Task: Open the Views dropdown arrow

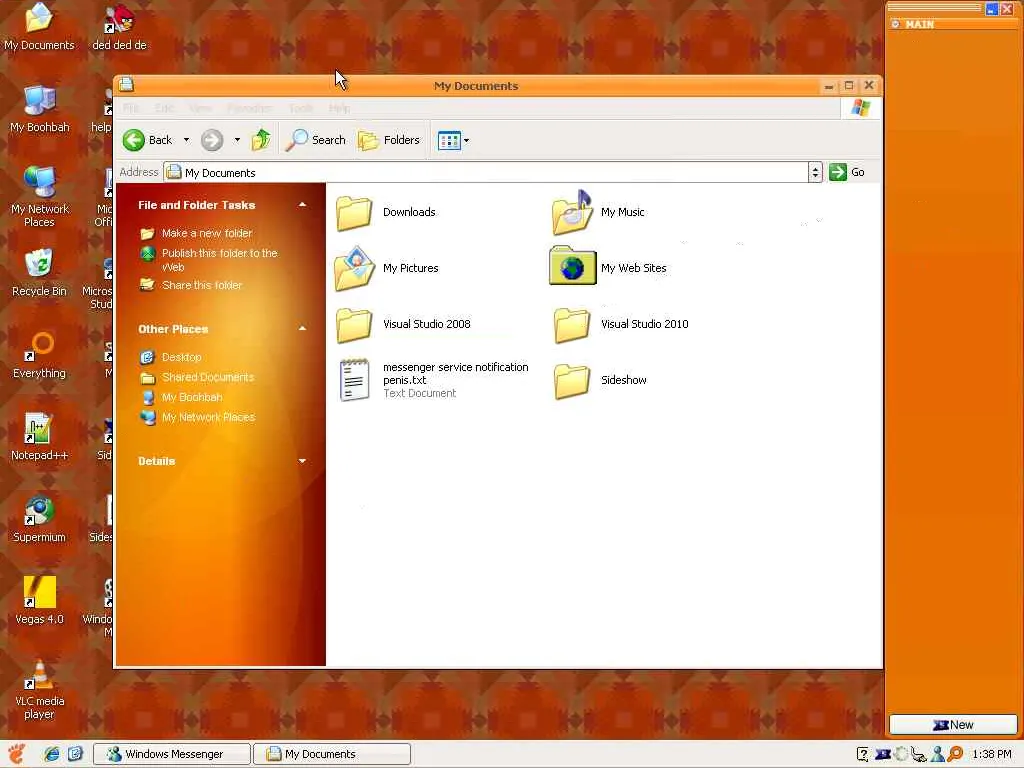Action: tap(466, 140)
